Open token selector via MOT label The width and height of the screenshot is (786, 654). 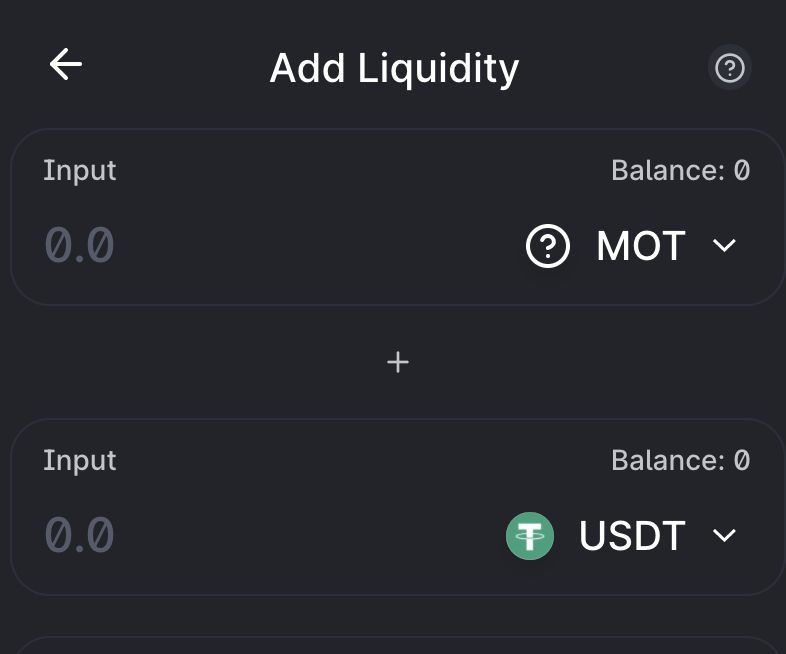[x=640, y=246]
